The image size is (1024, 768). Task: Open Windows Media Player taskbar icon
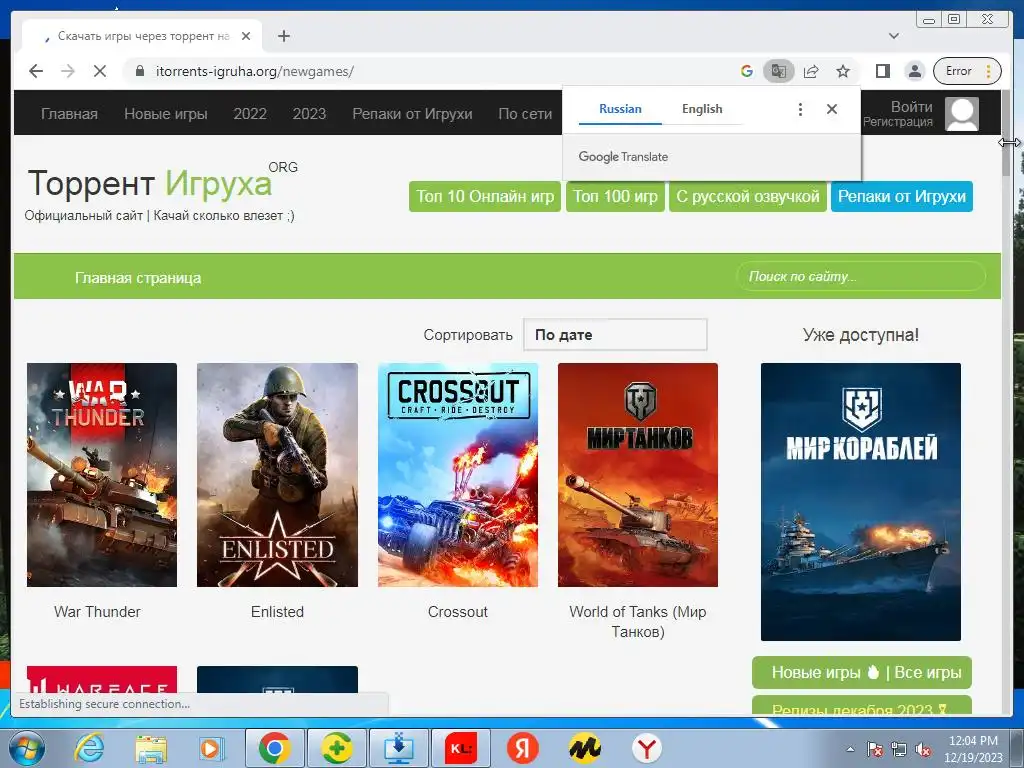pos(210,748)
